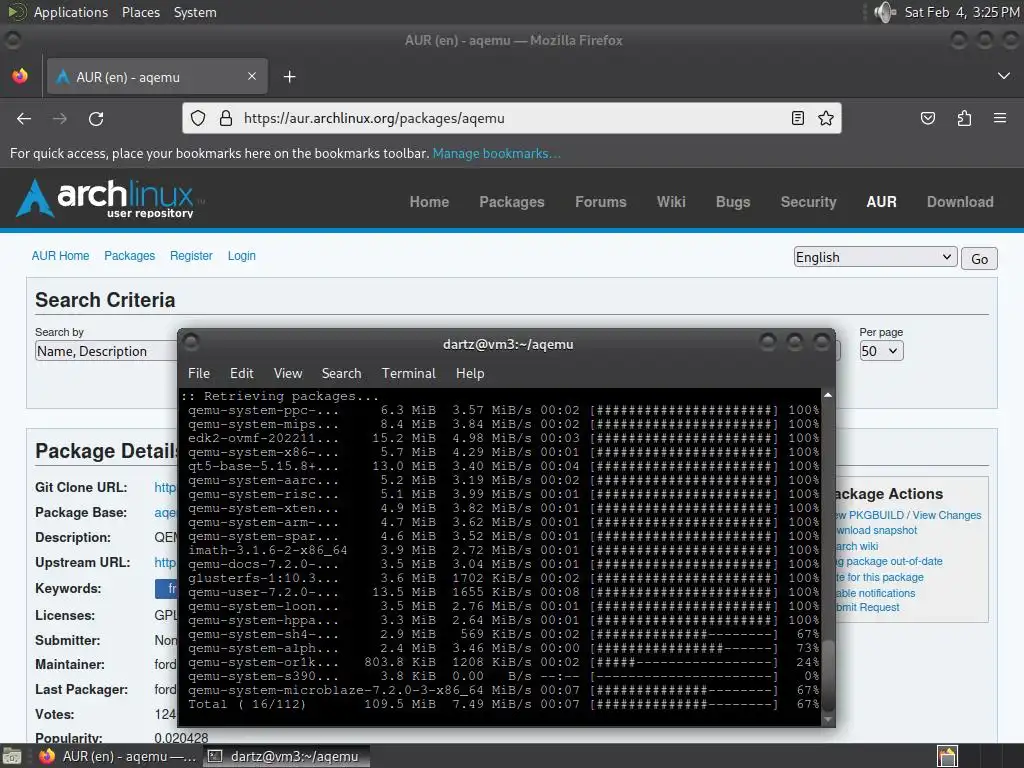The height and width of the screenshot is (768, 1024).
Task: Click the Login link
Action: (242, 255)
